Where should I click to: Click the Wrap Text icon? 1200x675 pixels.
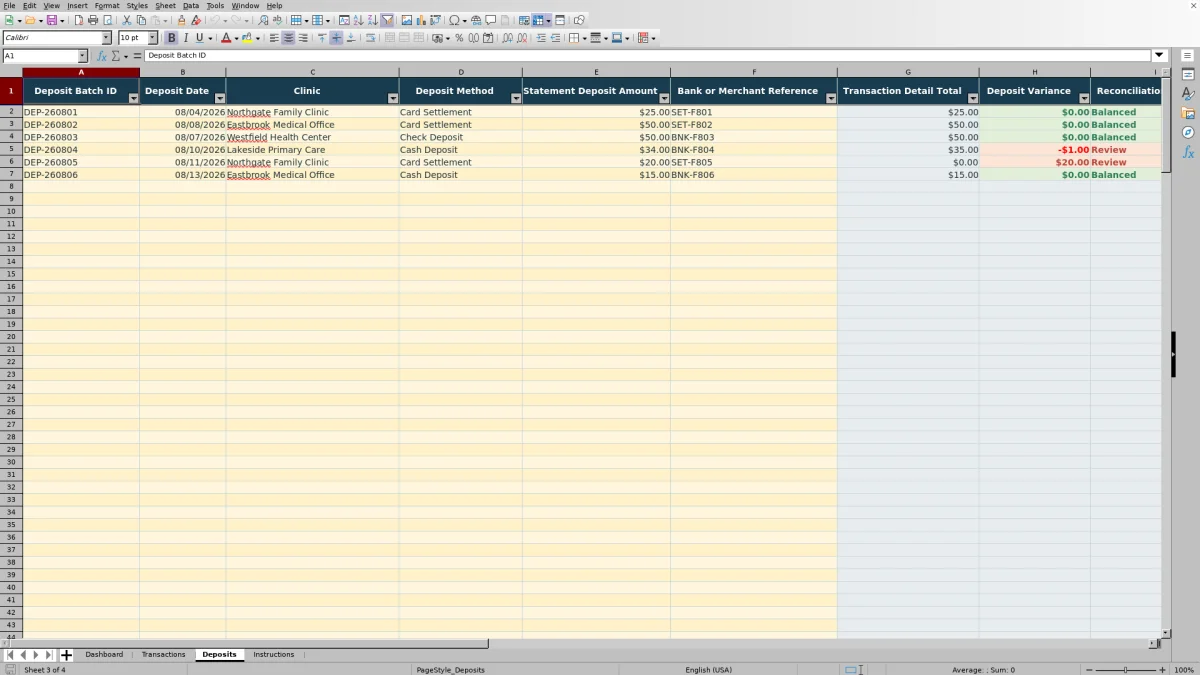[371, 38]
